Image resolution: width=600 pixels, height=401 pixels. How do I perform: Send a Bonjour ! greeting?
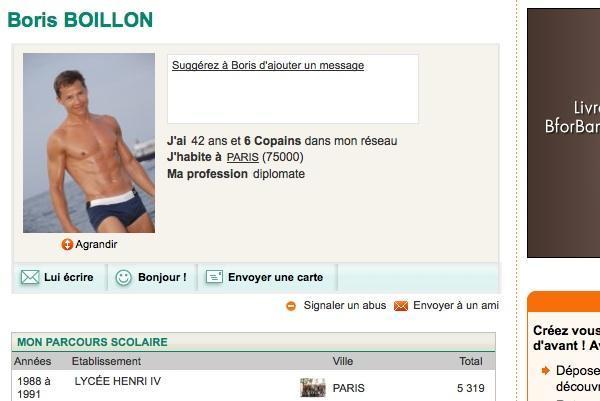coord(153,277)
